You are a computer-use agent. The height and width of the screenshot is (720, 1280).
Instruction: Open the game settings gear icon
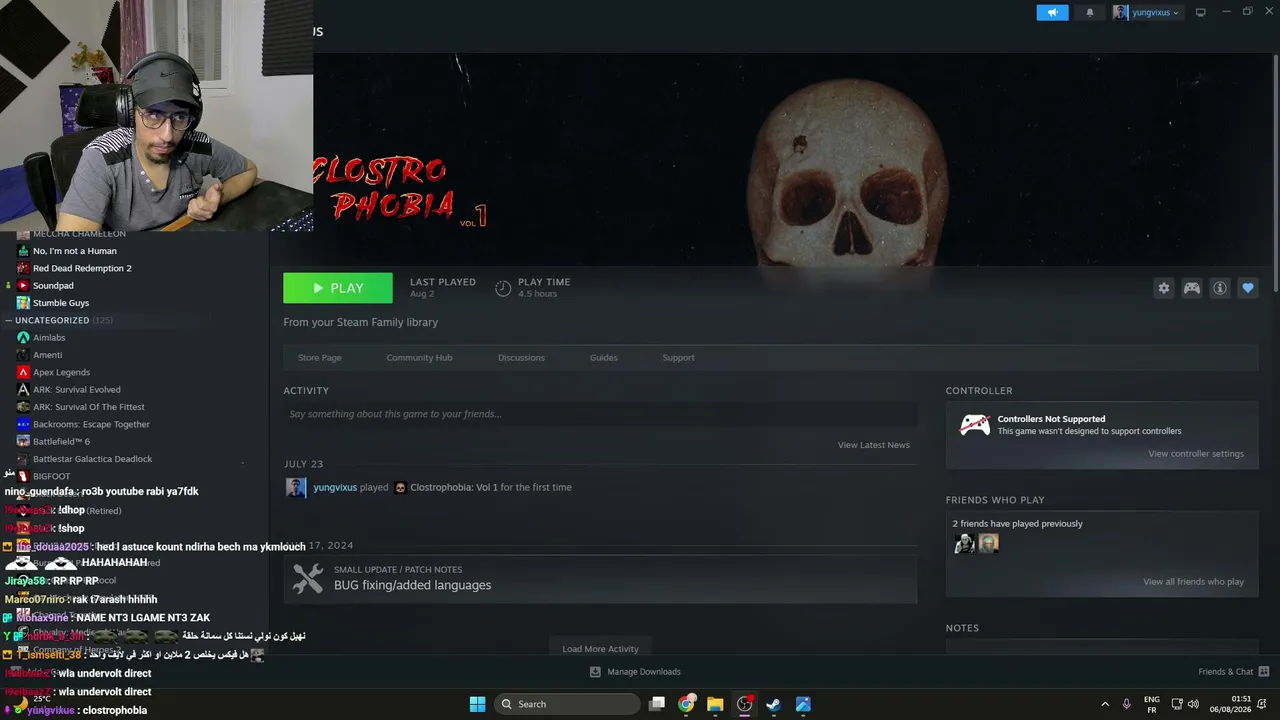point(1163,288)
